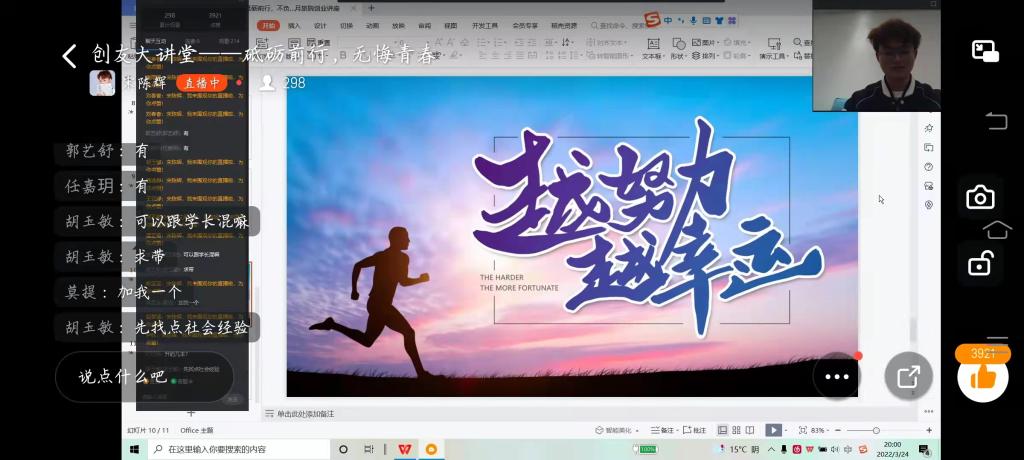Viewport: 1024px width, 460px height.
Task: Toggle the notes pane button (备注)
Action: point(662,430)
